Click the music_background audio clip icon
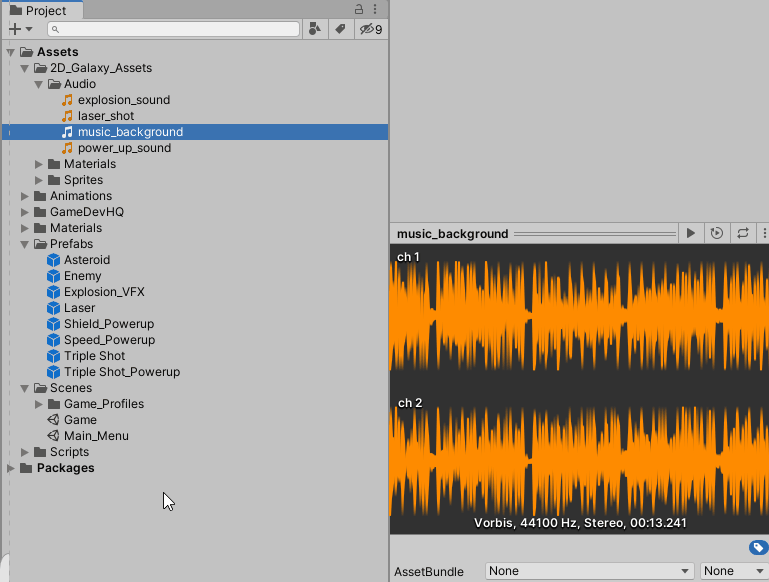769x582 pixels. click(67, 132)
